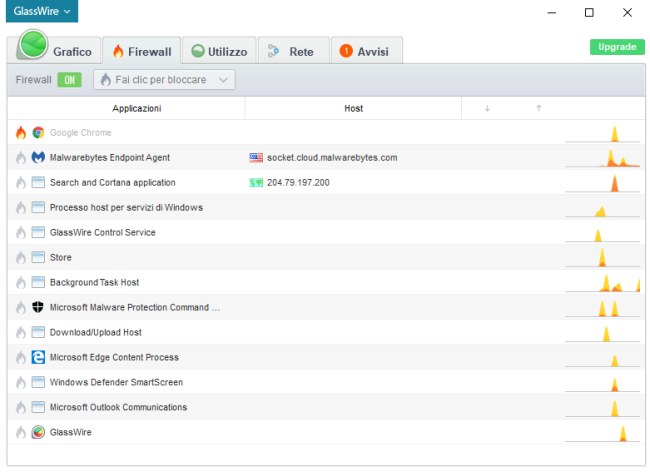
Task: Switch to the Rete tab
Action: click(x=293, y=51)
